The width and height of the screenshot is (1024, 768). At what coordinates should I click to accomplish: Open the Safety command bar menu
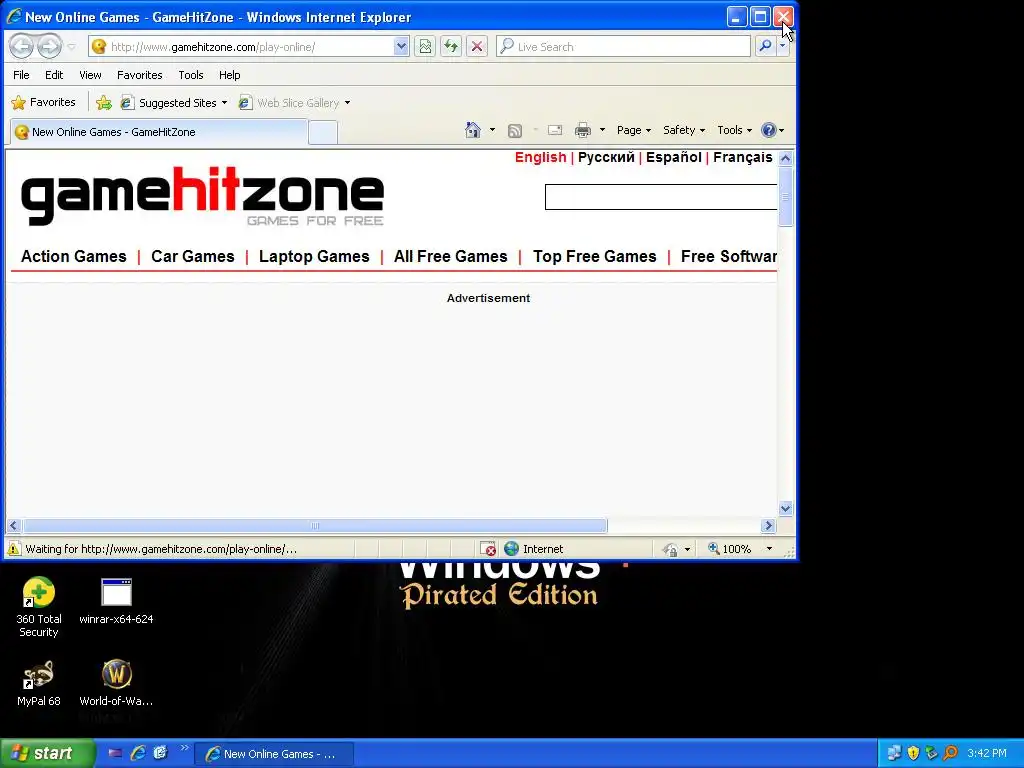684,130
